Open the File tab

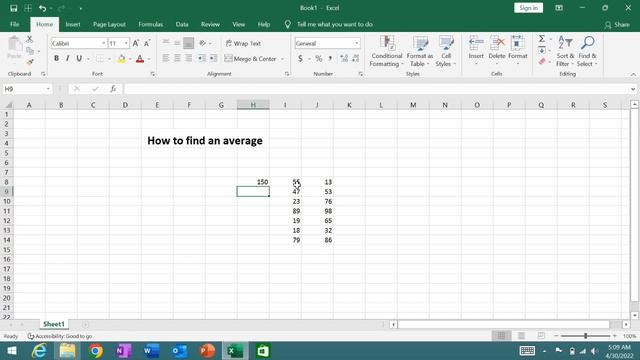point(15,24)
